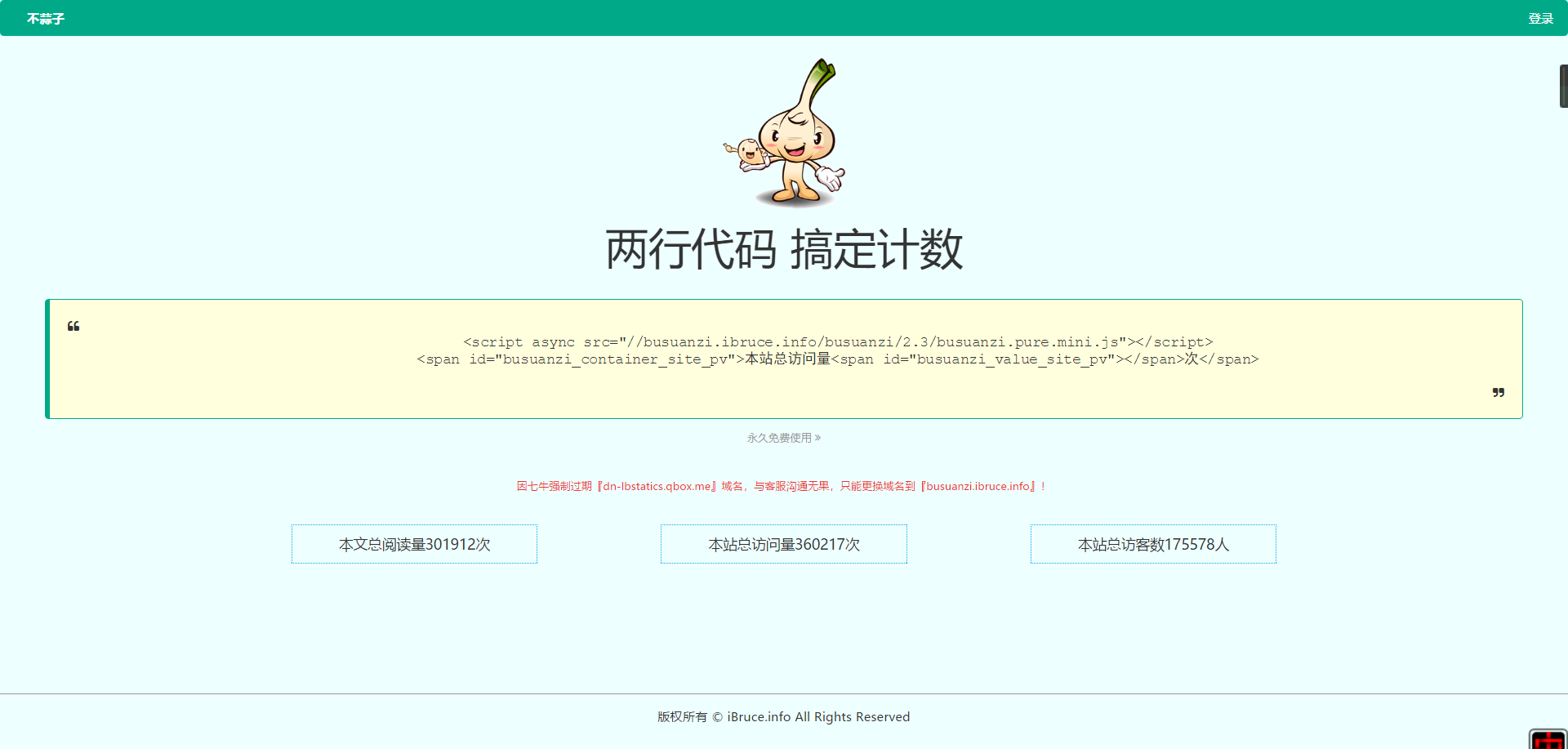Screen dimensions: 1568x749
Task: Click the red 因七牛强制过期 domain notice
Action: coord(781,486)
